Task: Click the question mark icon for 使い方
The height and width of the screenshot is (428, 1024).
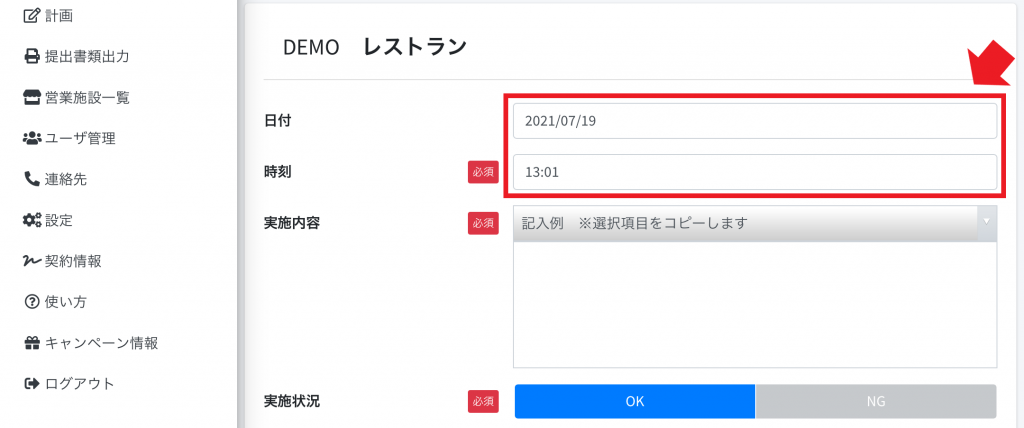Action: (31, 302)
